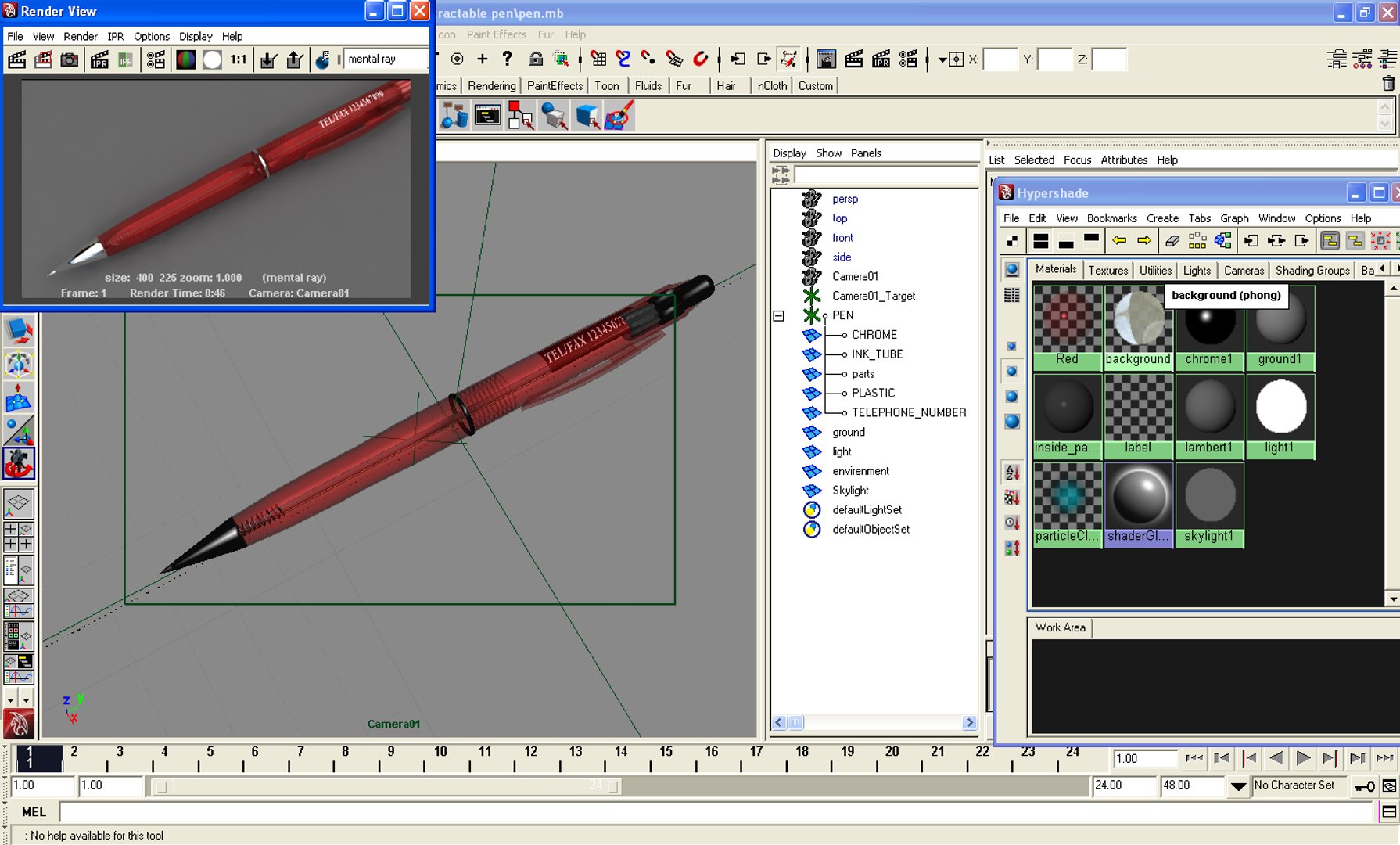Toggle Create Bar checker icon in Hypershade

tap(1012, 240)
